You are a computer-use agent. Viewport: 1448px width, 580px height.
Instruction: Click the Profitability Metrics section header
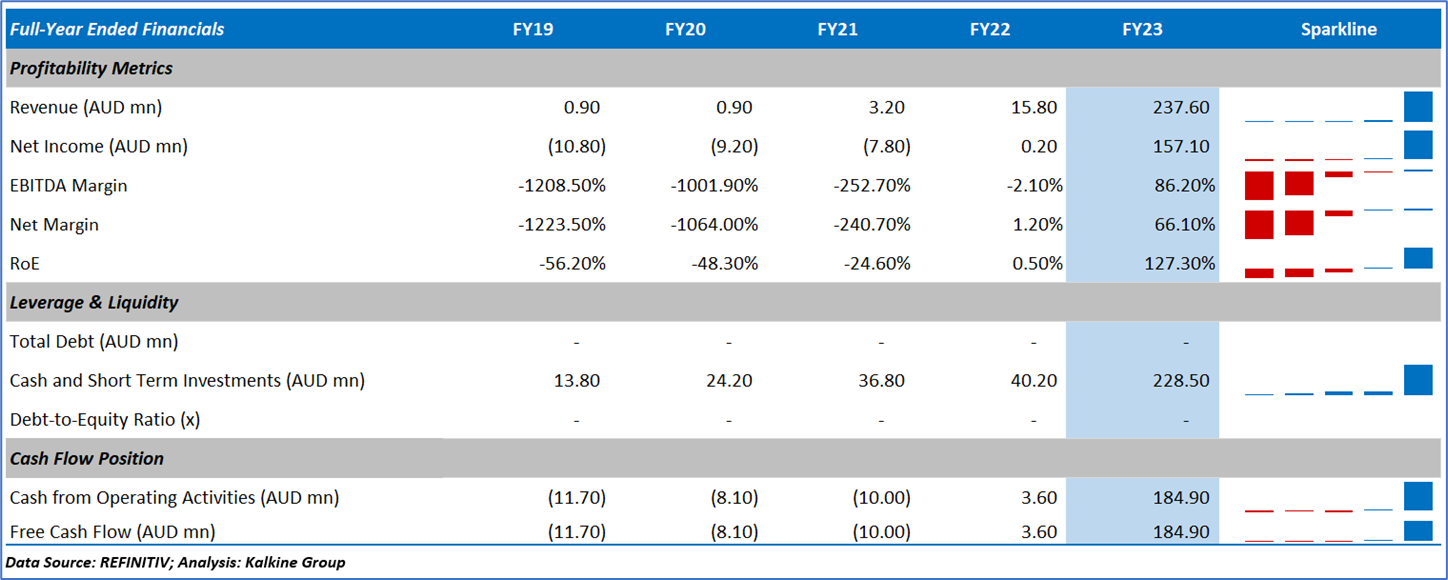pos(91,68)
